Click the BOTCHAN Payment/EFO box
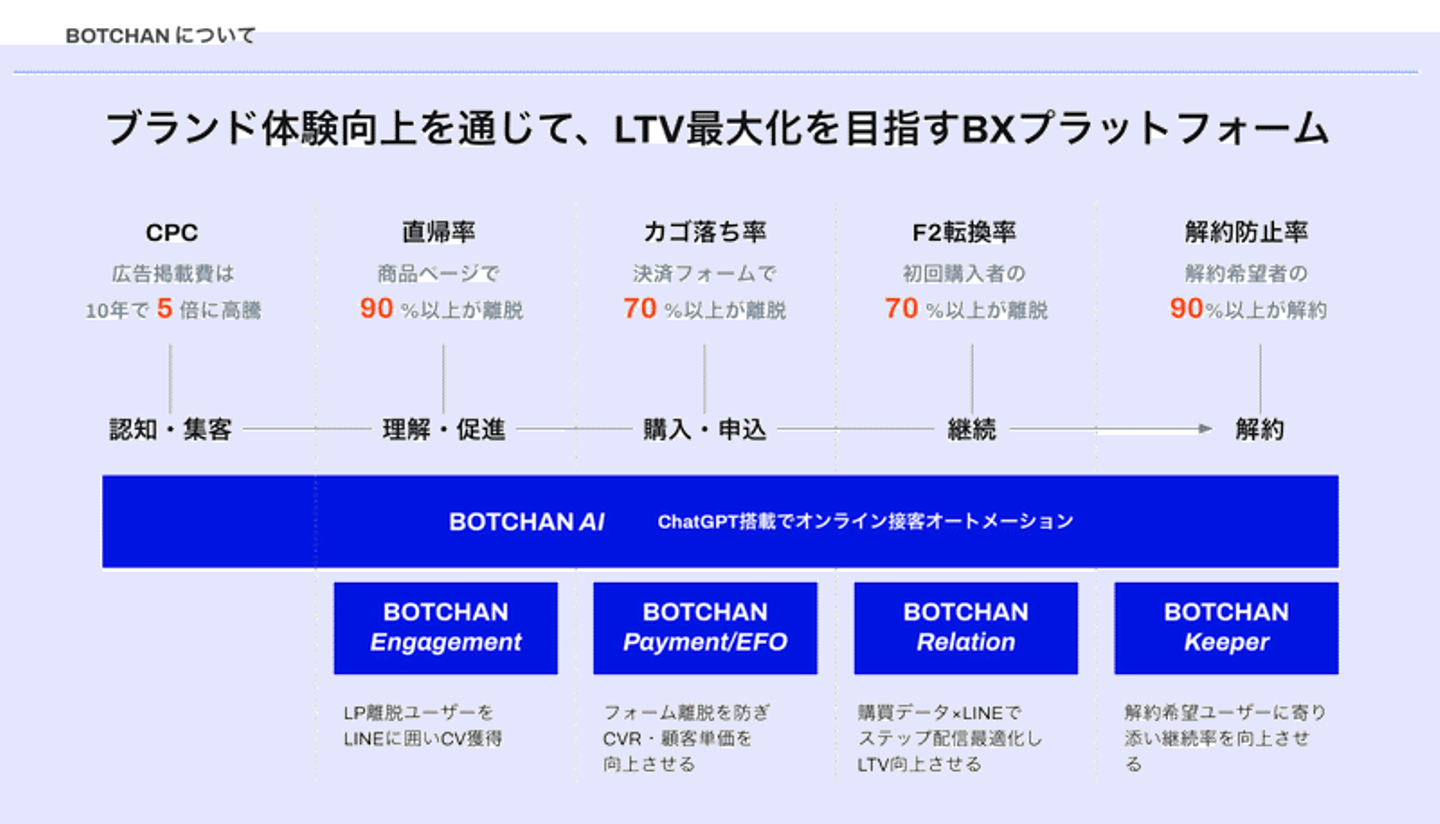Screen dimensions: 1440x824 tap(705, 628)
